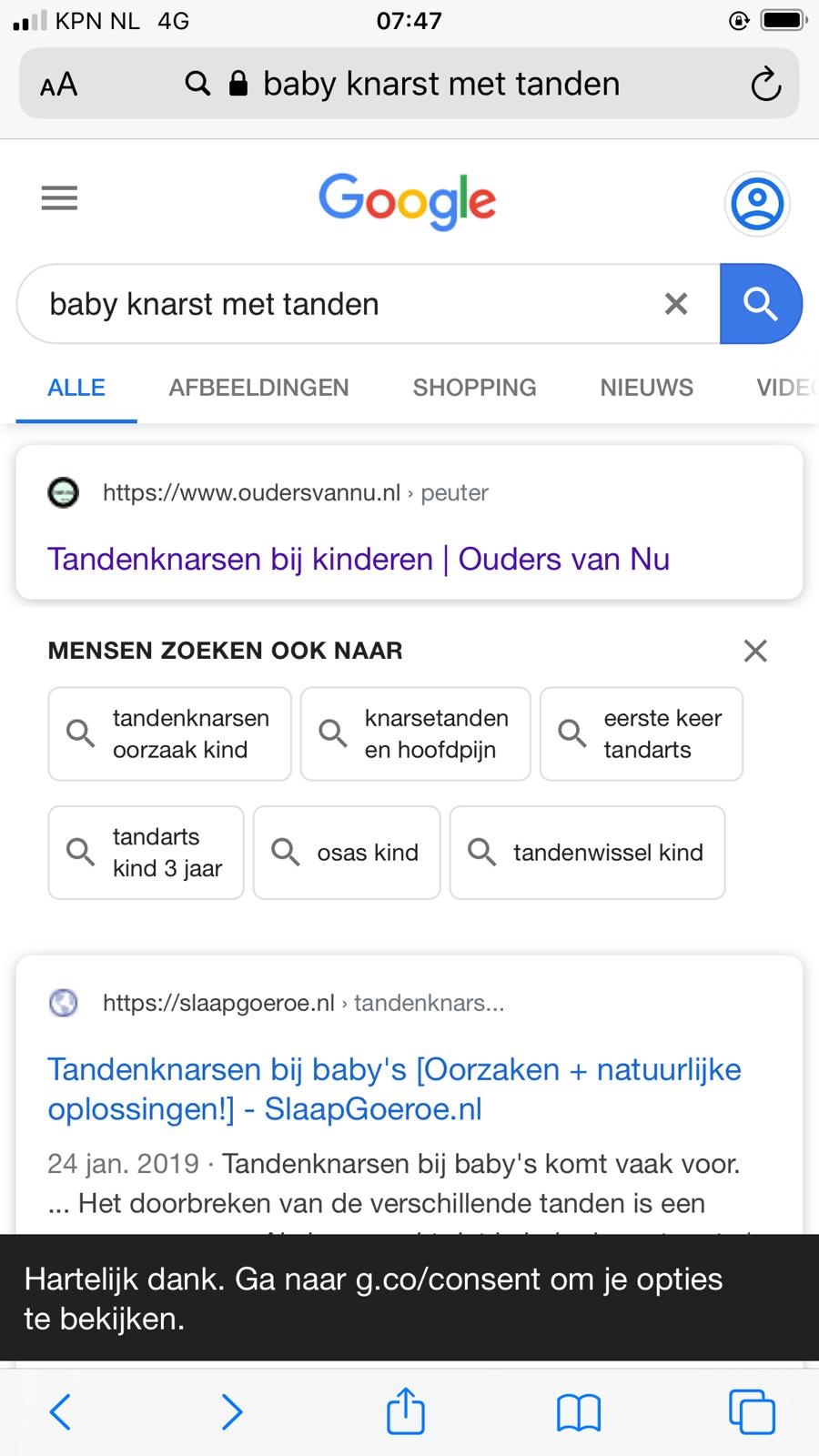The image size is (819, 1456).
Task: Tap the Google account profile icon
Action: pyautogui.click(x=756, y=203)
